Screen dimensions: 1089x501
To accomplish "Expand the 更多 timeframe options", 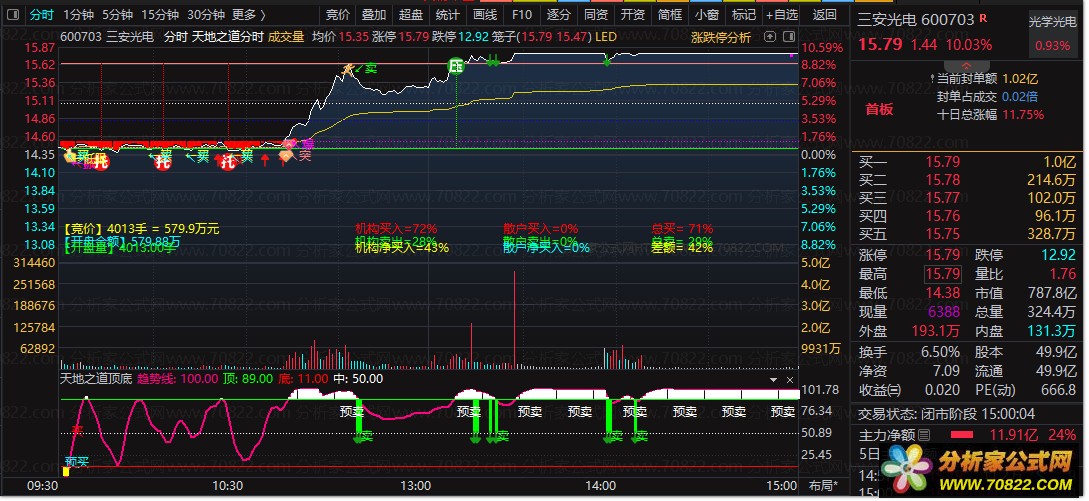I will click(x=248, y=15).
